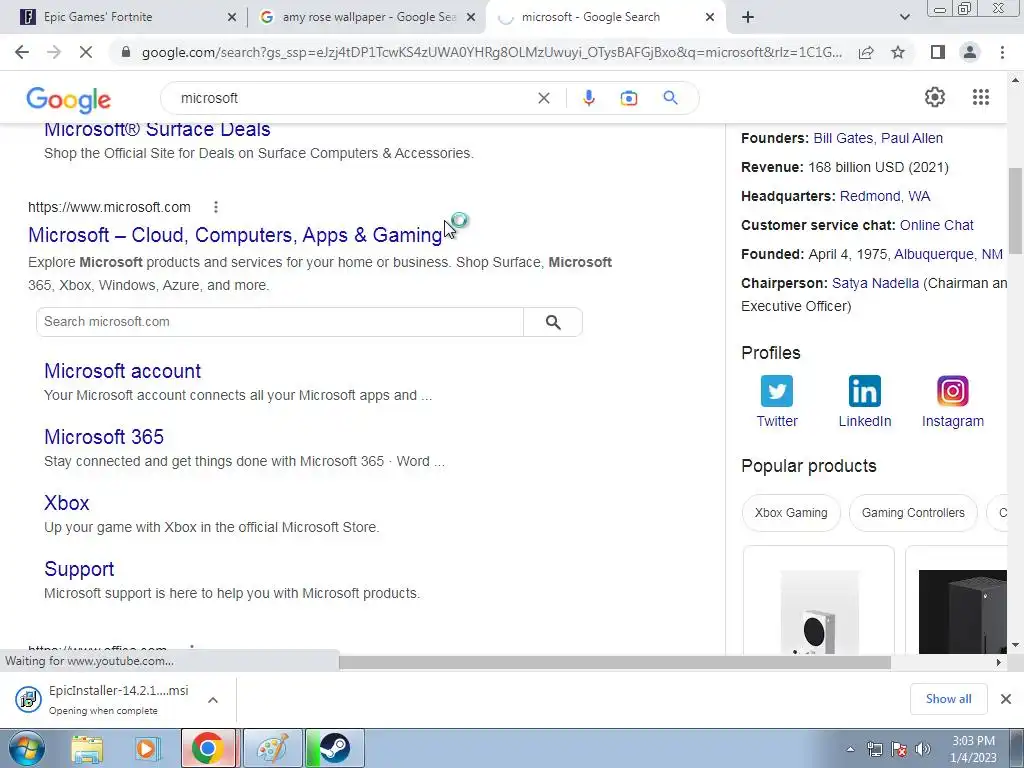The image size is (1024, 768).
Task: Adjust volume from system tray speaker
Action: pyautogui.click(x=923, y=749)
